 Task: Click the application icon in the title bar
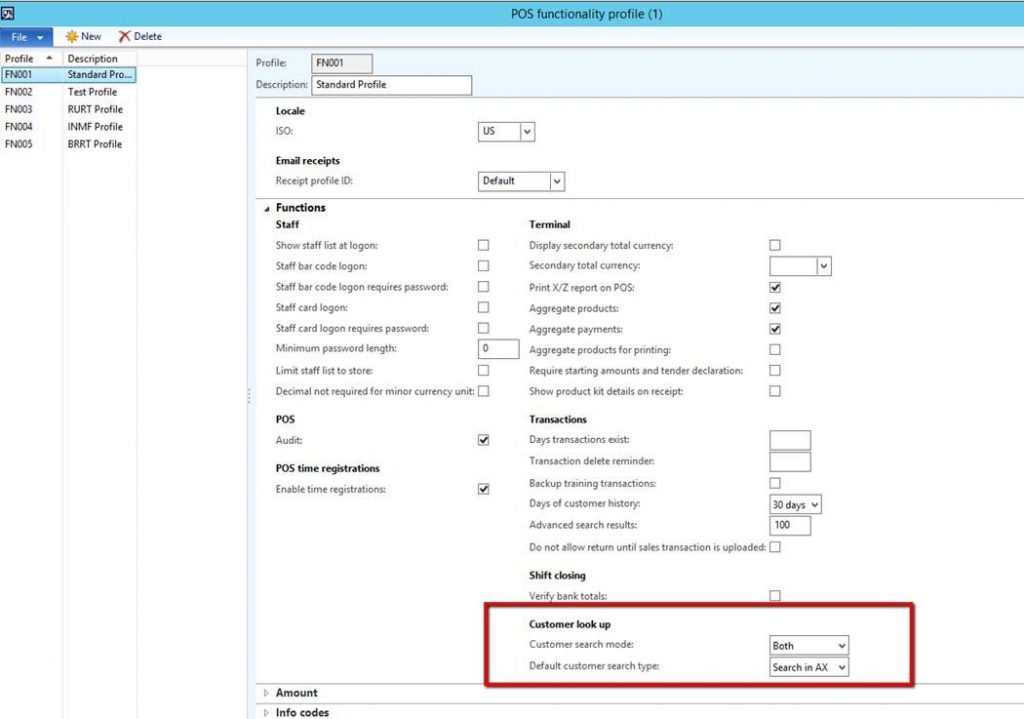[10, 13]
